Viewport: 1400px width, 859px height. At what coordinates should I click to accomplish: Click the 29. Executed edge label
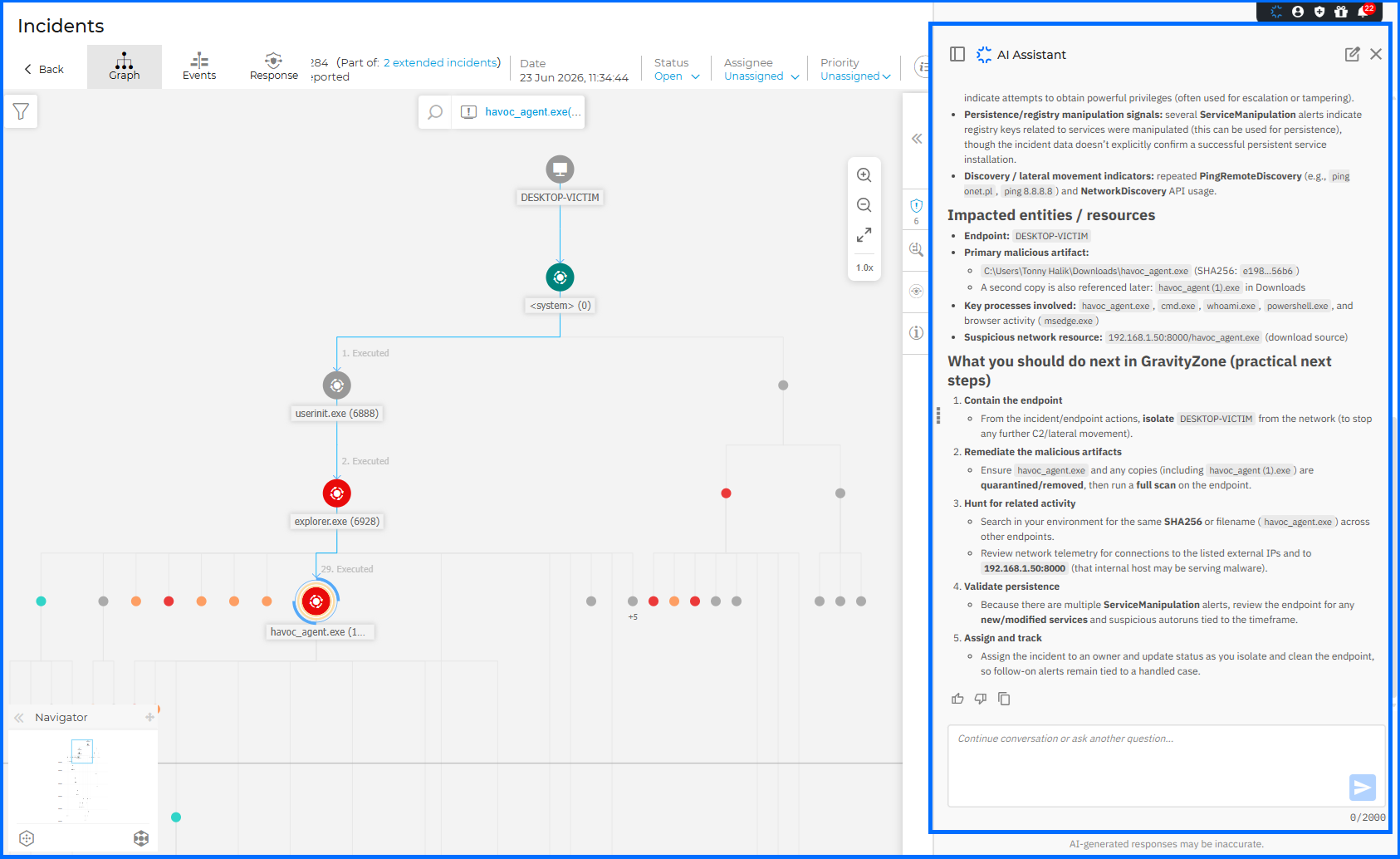[347, 569]
